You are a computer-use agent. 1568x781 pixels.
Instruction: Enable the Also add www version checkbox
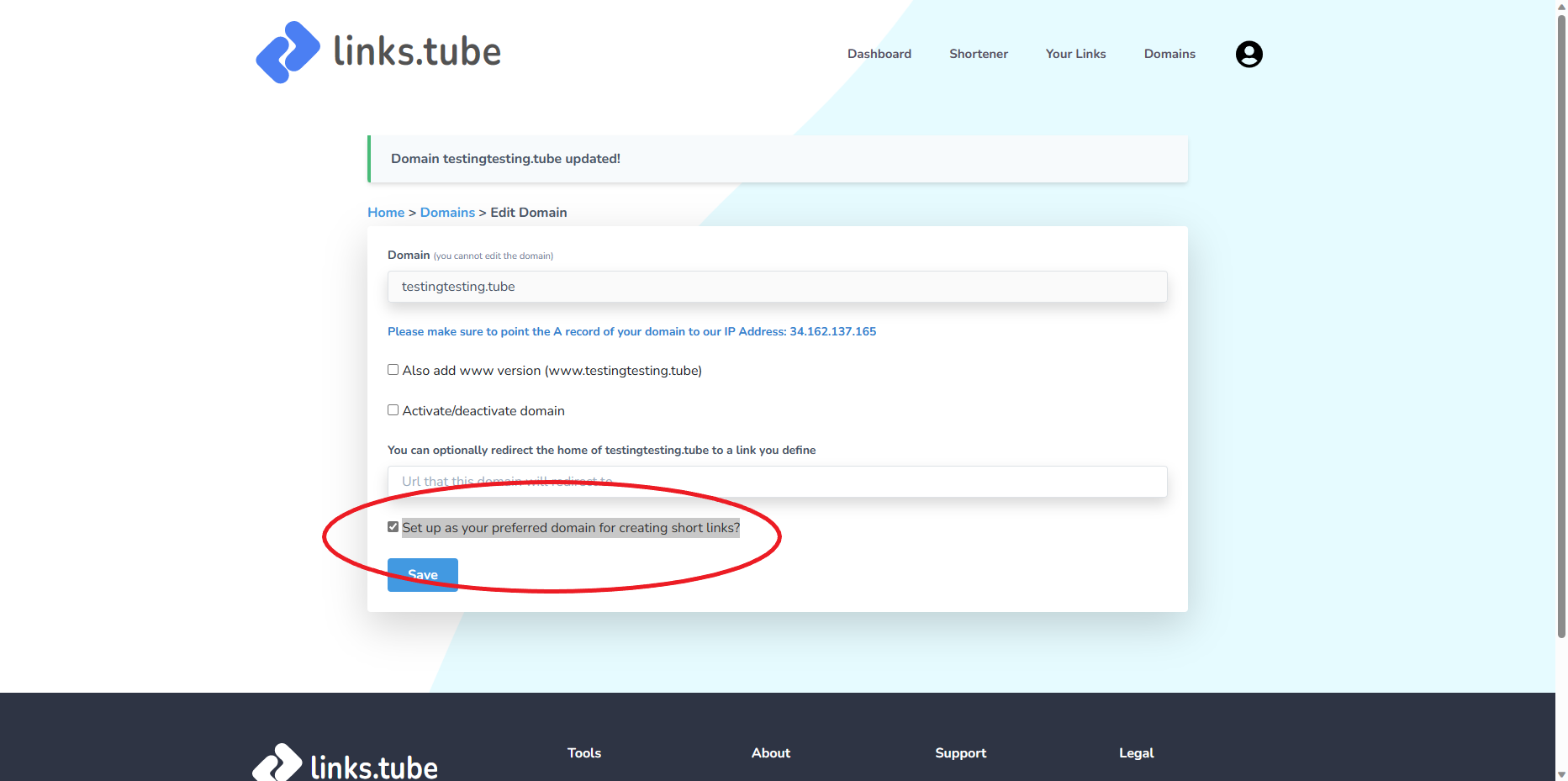393,370
